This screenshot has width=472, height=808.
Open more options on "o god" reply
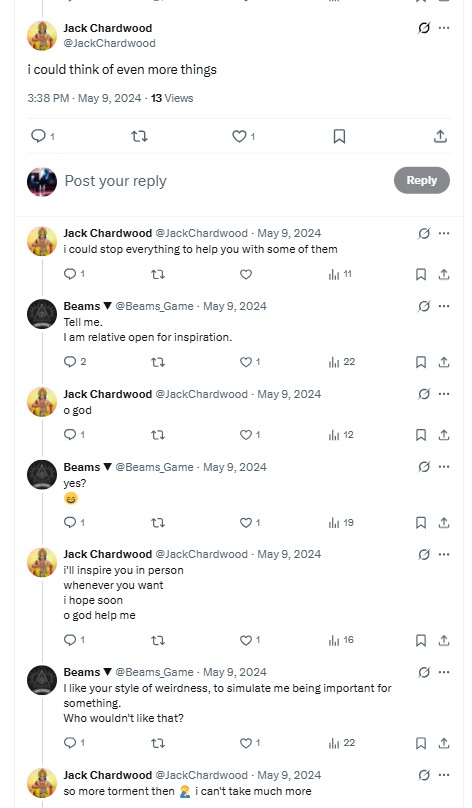[444, 394]
